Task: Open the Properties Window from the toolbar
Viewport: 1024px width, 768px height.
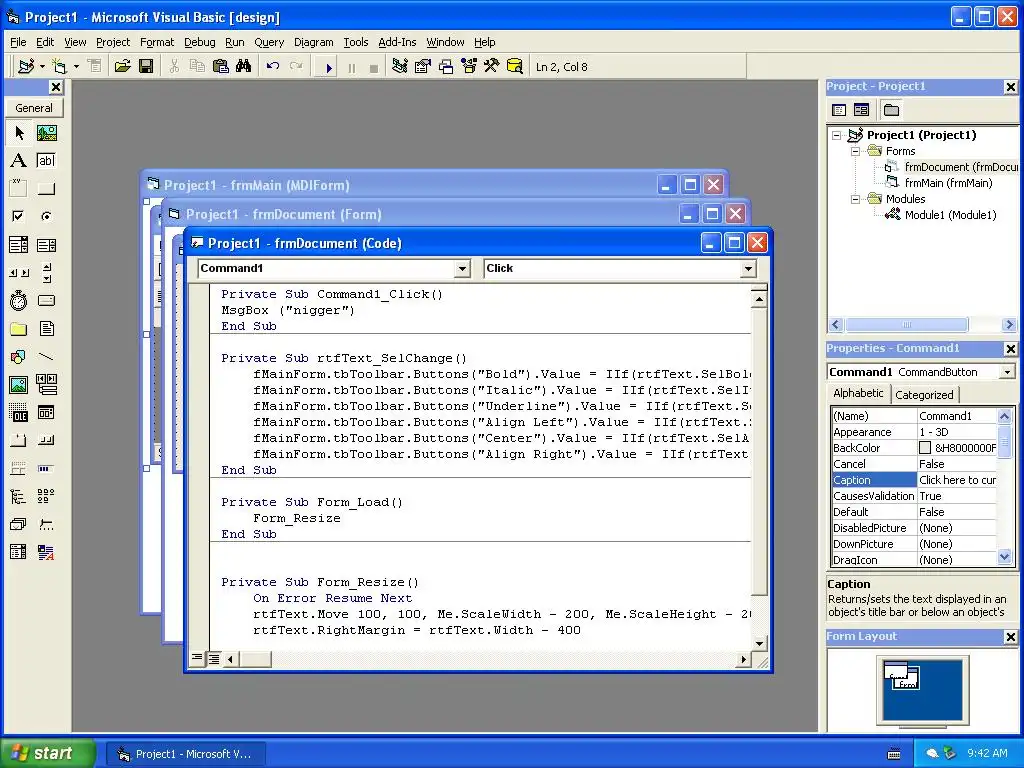Action: tap(423, 67)
